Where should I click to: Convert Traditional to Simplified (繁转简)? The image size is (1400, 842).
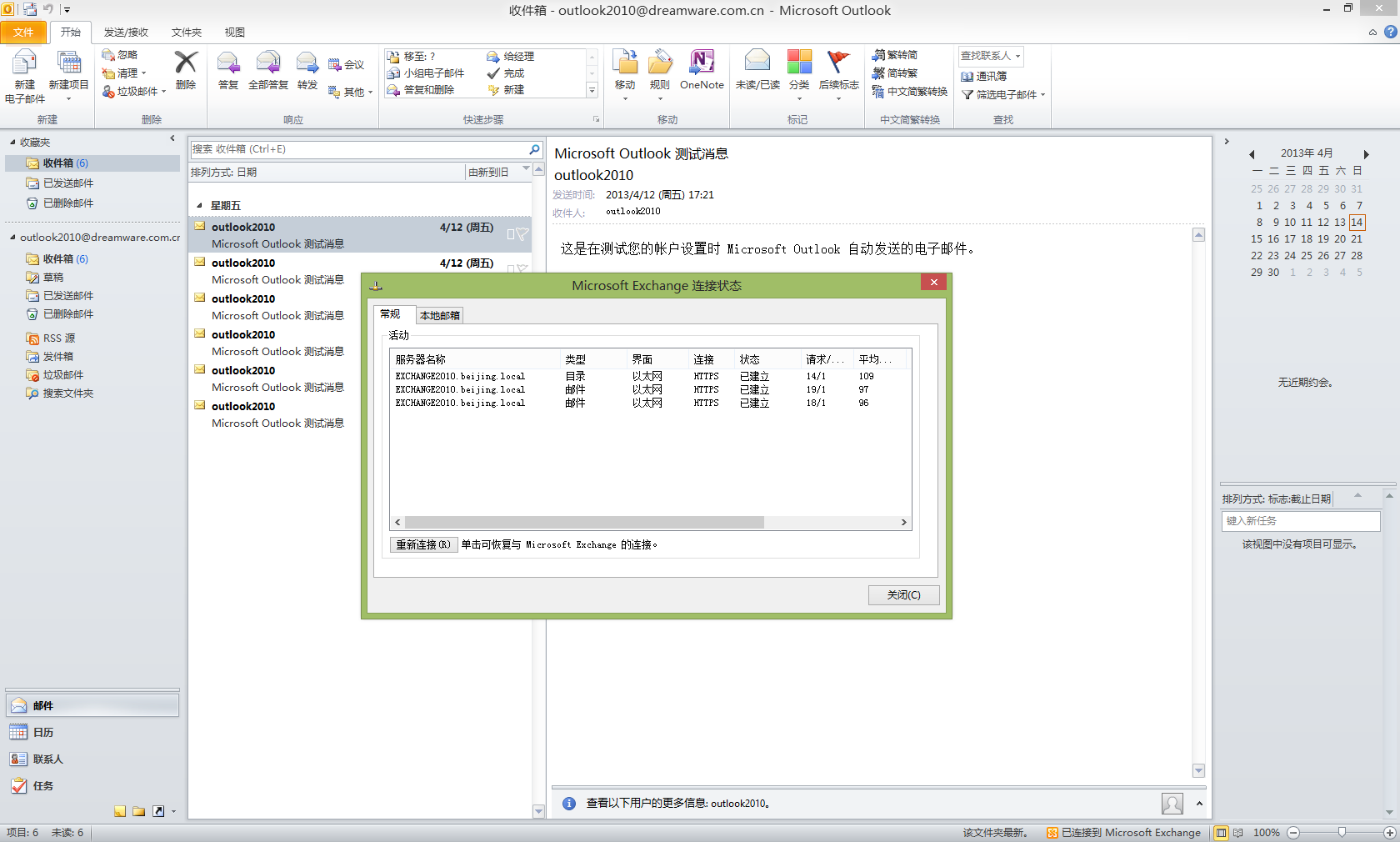coord(895,55)
